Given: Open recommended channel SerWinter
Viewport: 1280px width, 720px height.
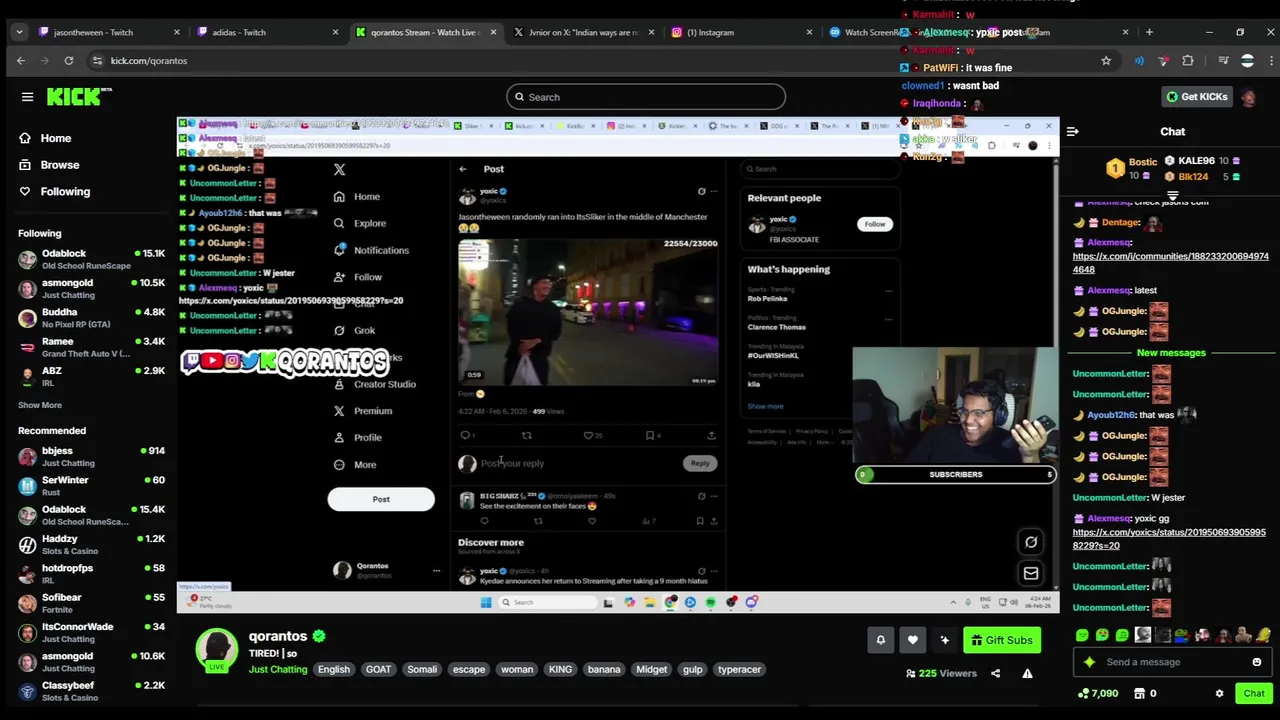Looking at the screenshot, I should point(91,486).
